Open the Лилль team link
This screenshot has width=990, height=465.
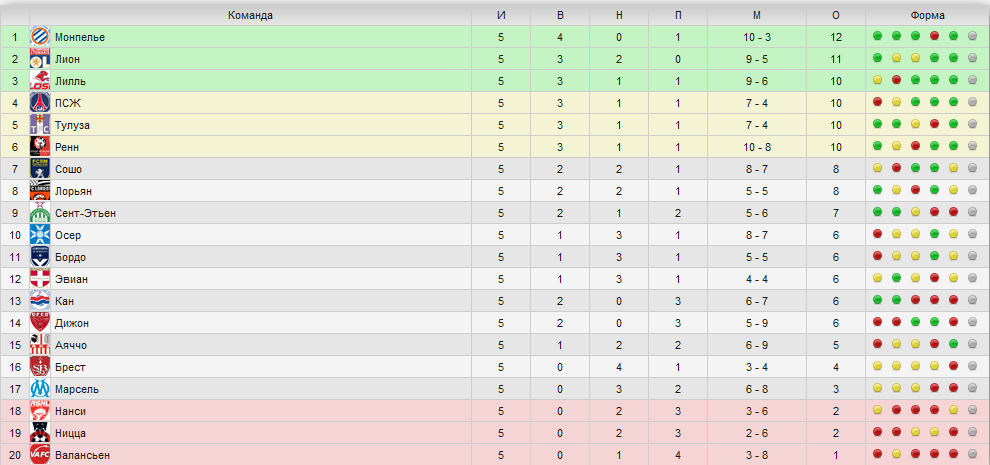[x=70, y=82]
